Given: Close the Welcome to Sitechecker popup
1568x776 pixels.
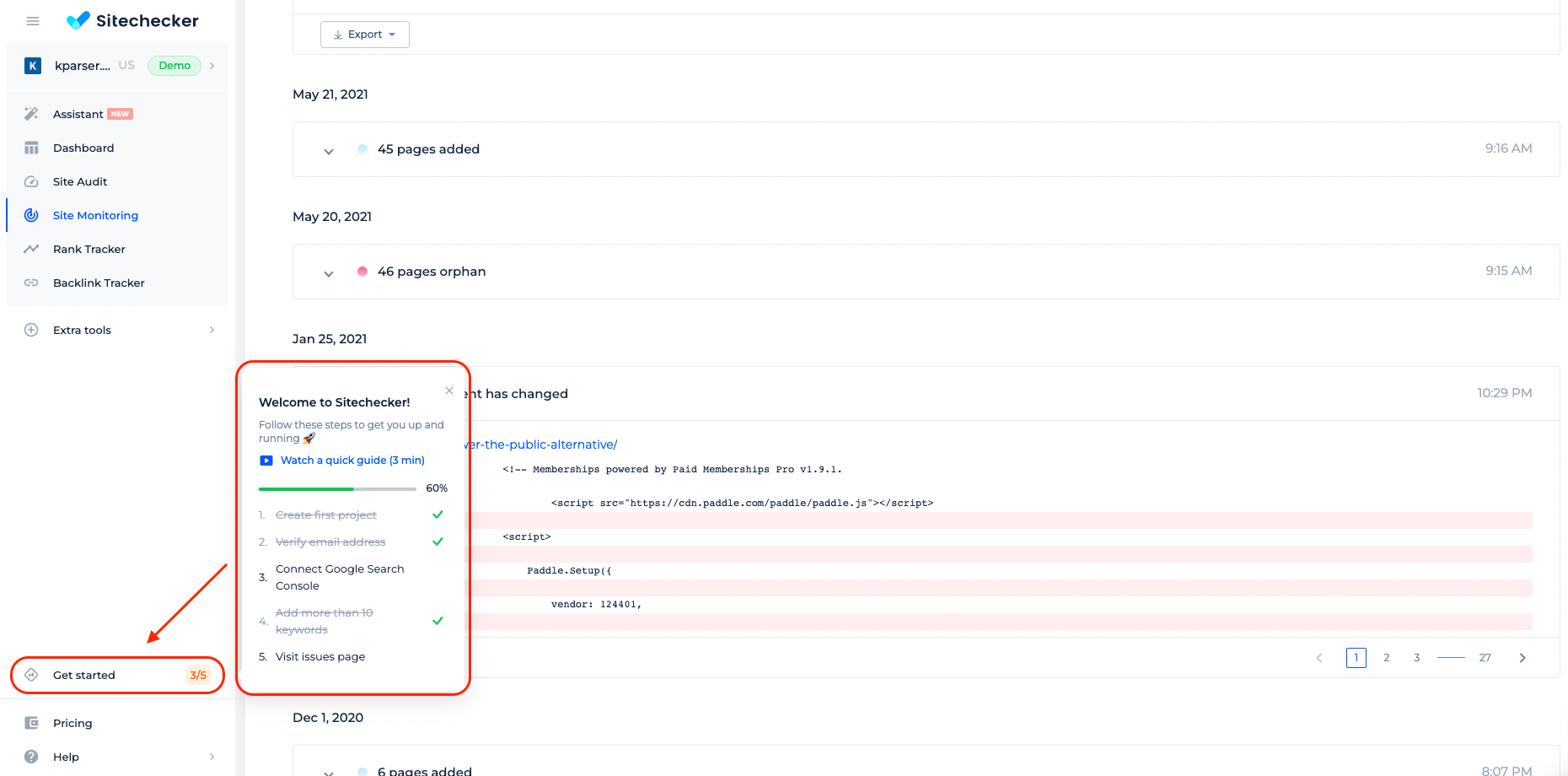Looking at the screenshot, I should pos(449,391).
